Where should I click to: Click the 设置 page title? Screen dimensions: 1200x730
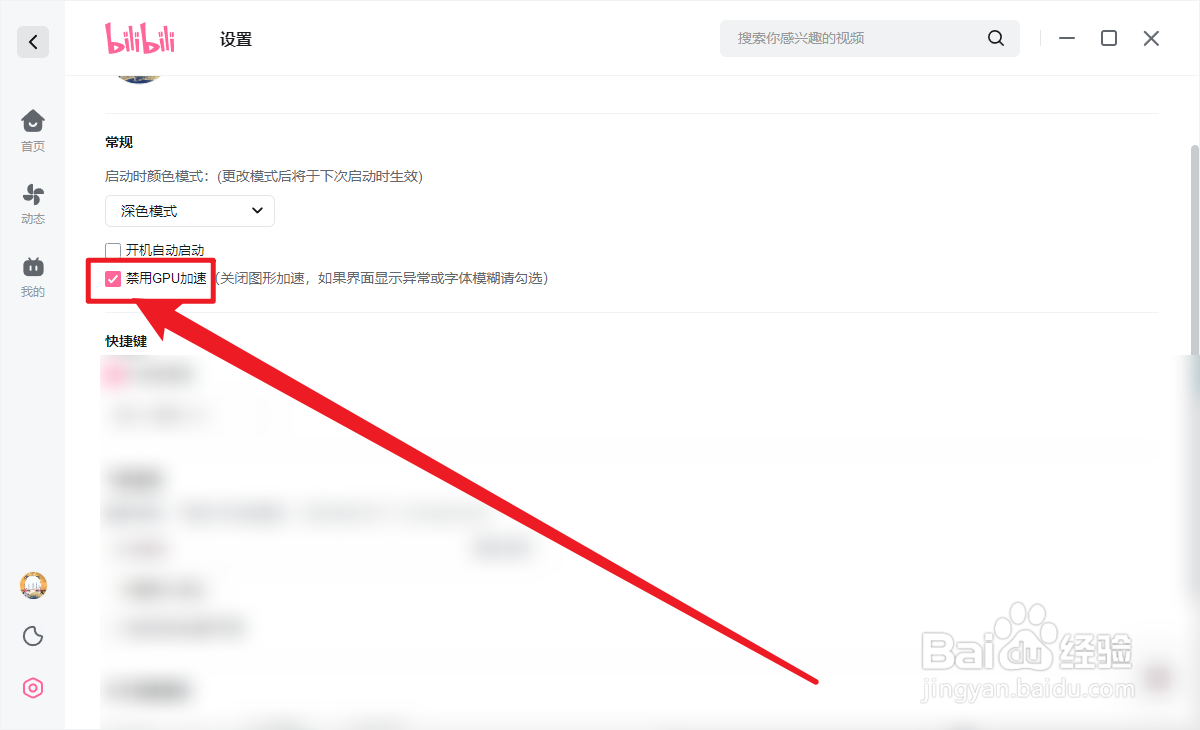(236, 40)
